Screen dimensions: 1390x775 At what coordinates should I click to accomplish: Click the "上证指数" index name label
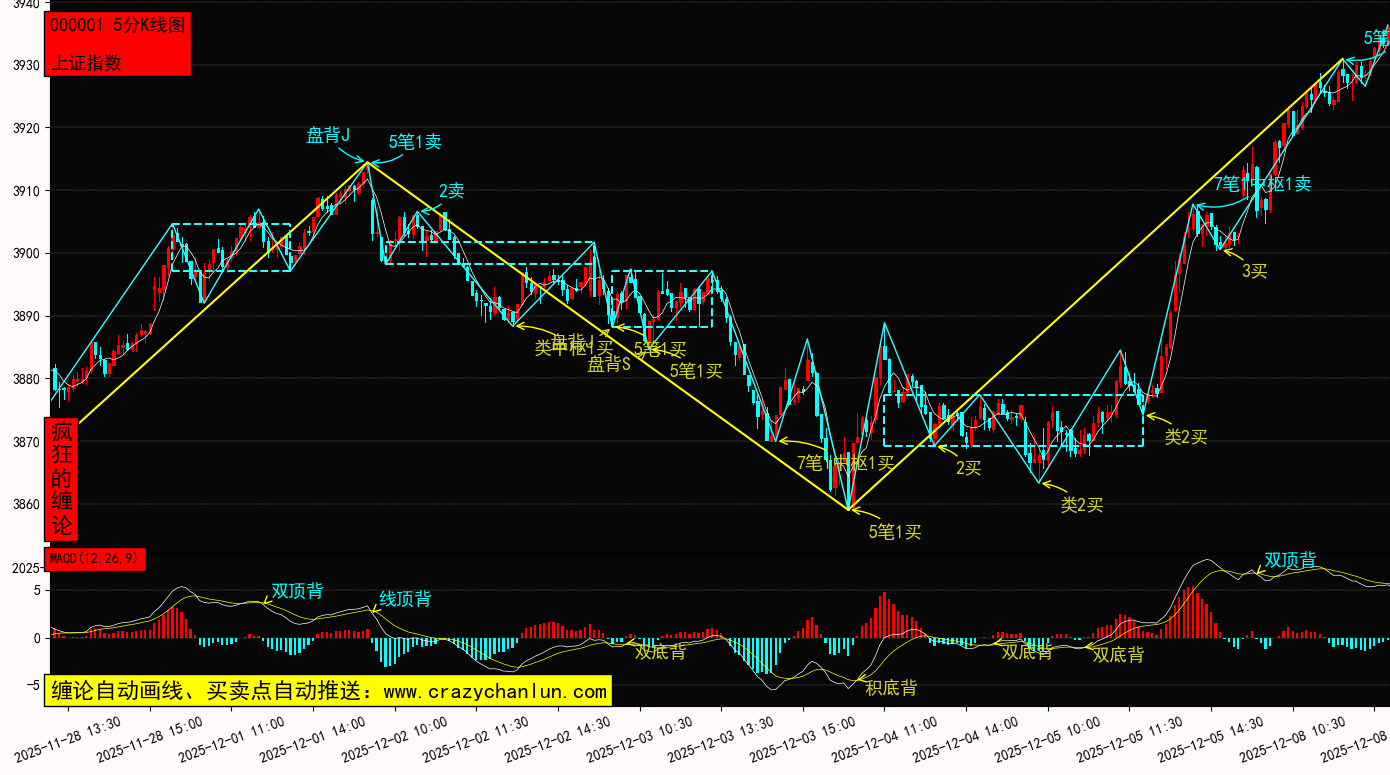point(86,62)
